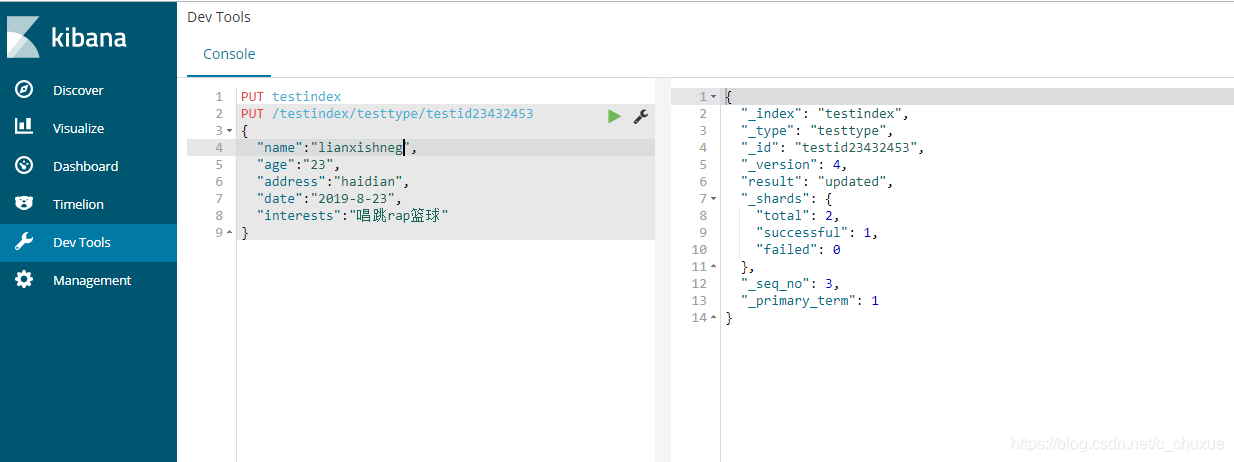Open Timelion mask icon
This screenshot has width=1234, height=462.
[24, 203]
